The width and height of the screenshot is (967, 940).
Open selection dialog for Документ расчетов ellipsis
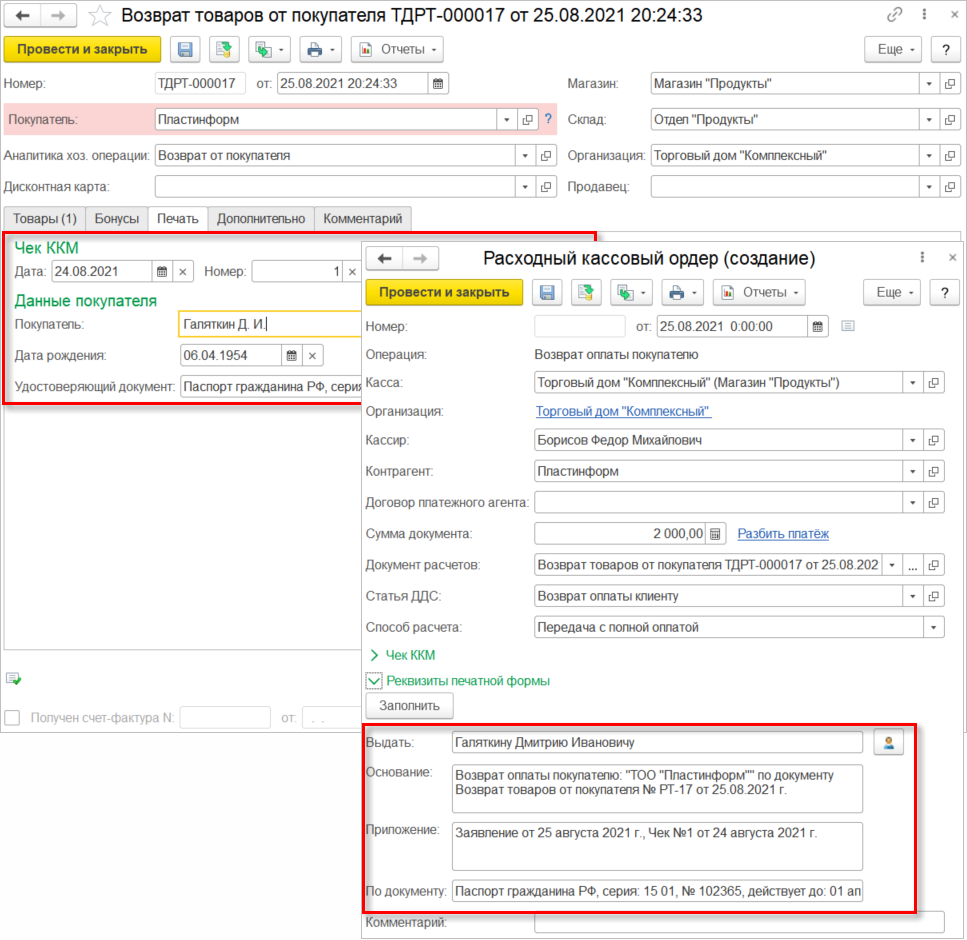[913, 565]
